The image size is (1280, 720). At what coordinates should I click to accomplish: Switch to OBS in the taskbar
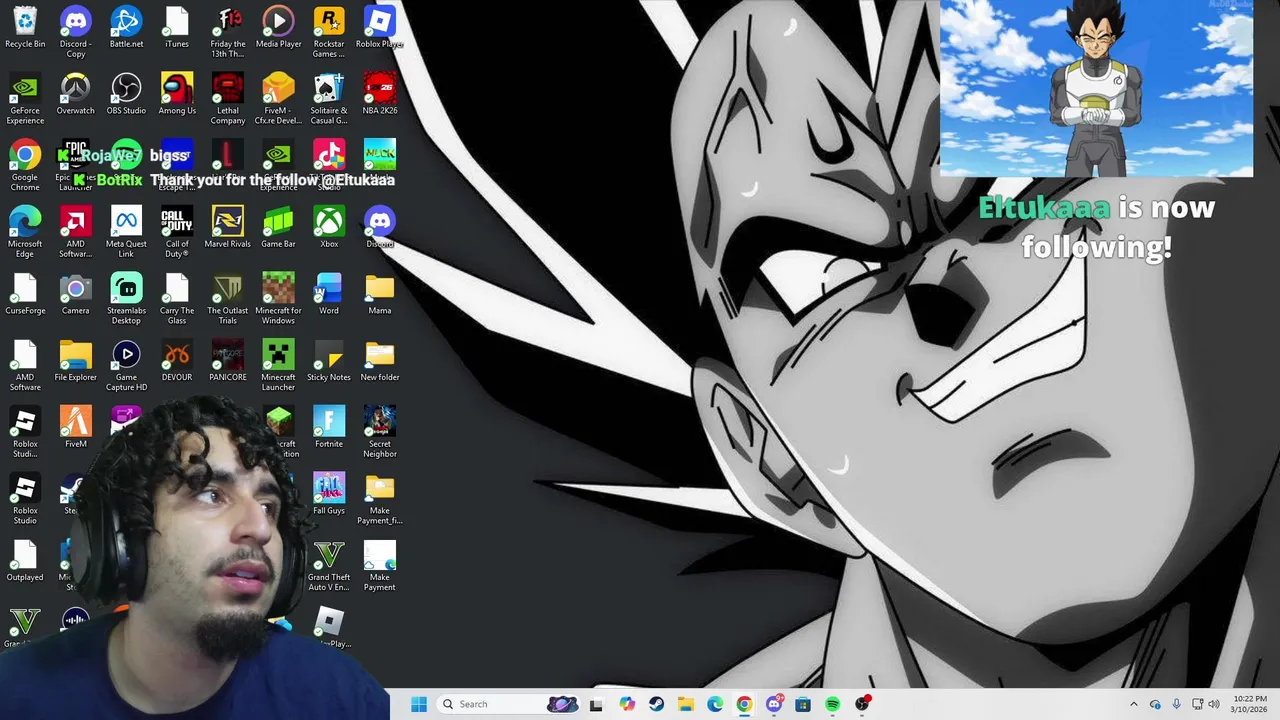(862, 704)
